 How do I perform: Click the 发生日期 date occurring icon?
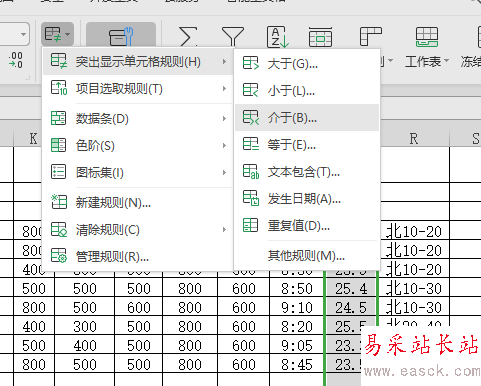pos(251,198)
